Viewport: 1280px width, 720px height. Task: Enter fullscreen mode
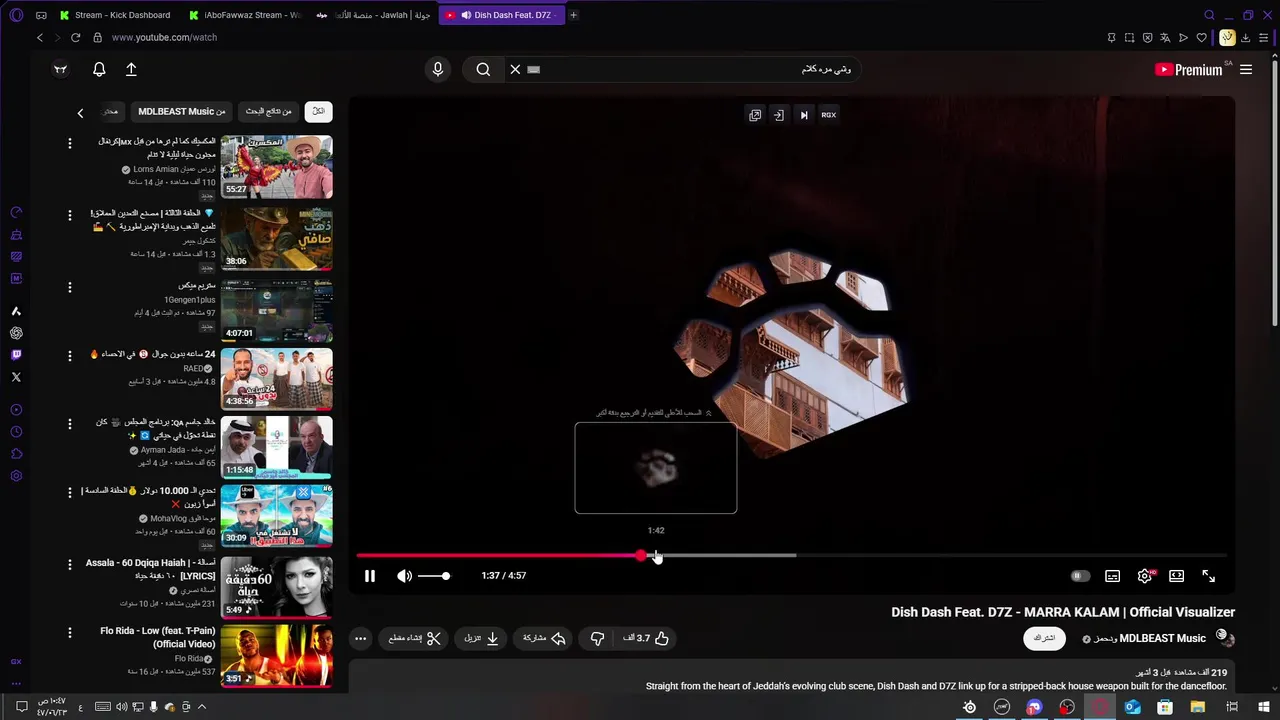click(1209, 576)
